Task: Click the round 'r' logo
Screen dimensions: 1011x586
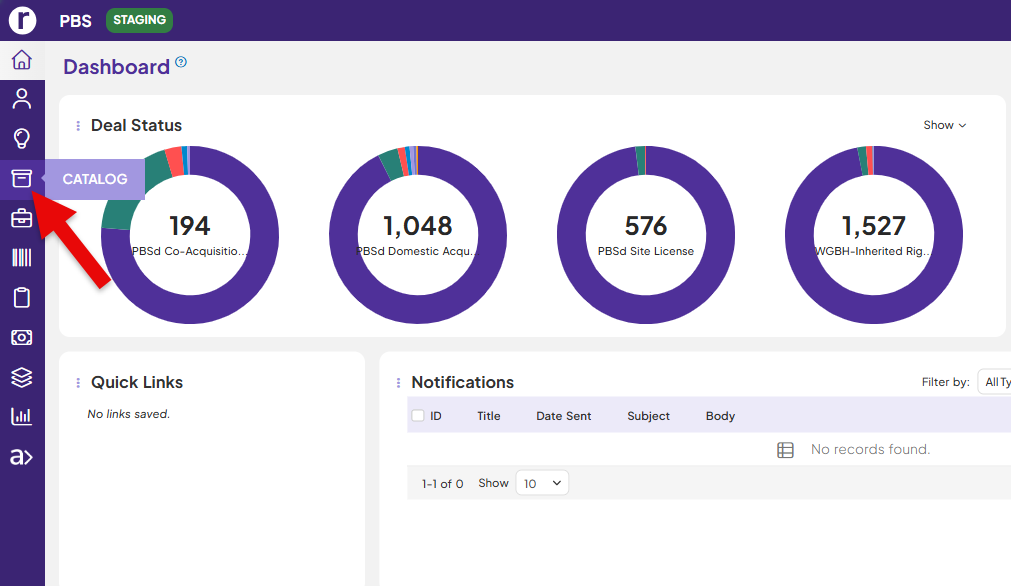Action: coord(23,20)
